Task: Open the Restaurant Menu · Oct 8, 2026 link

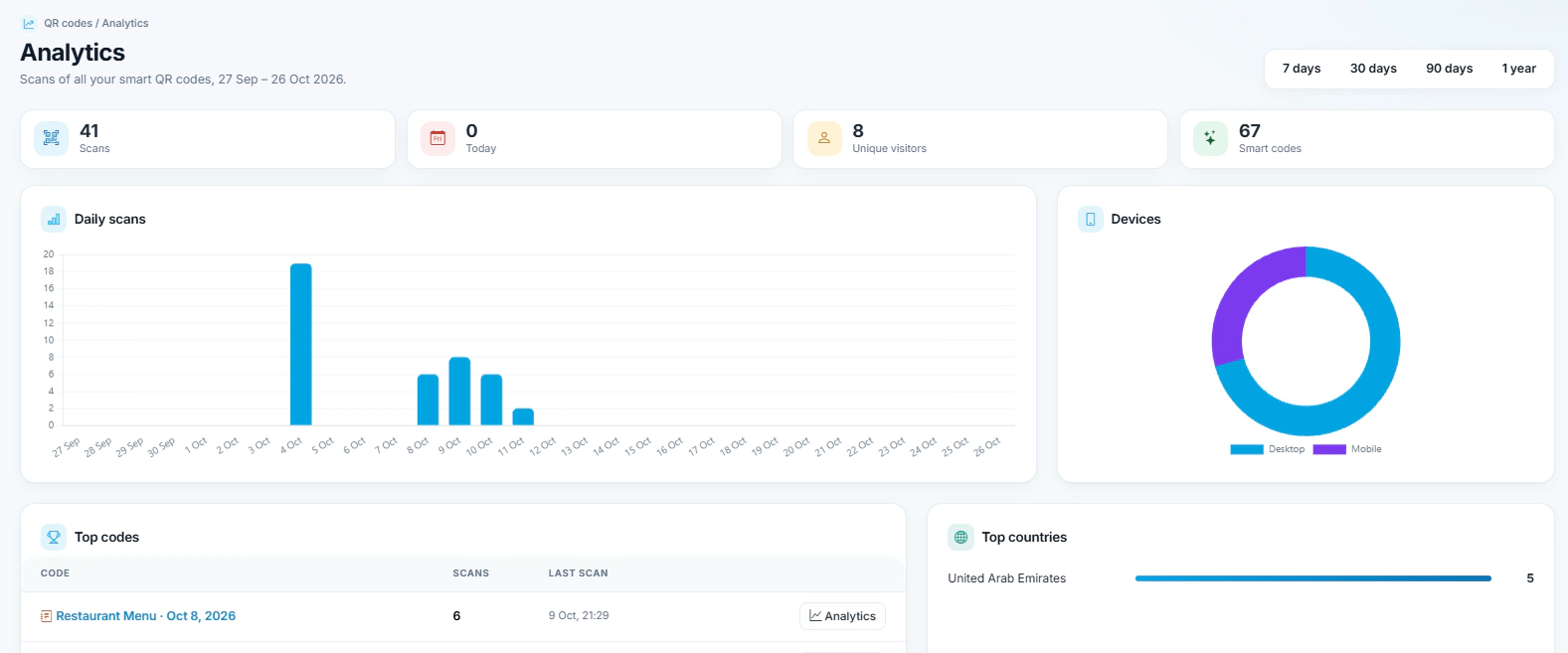Action: point(146,616)
